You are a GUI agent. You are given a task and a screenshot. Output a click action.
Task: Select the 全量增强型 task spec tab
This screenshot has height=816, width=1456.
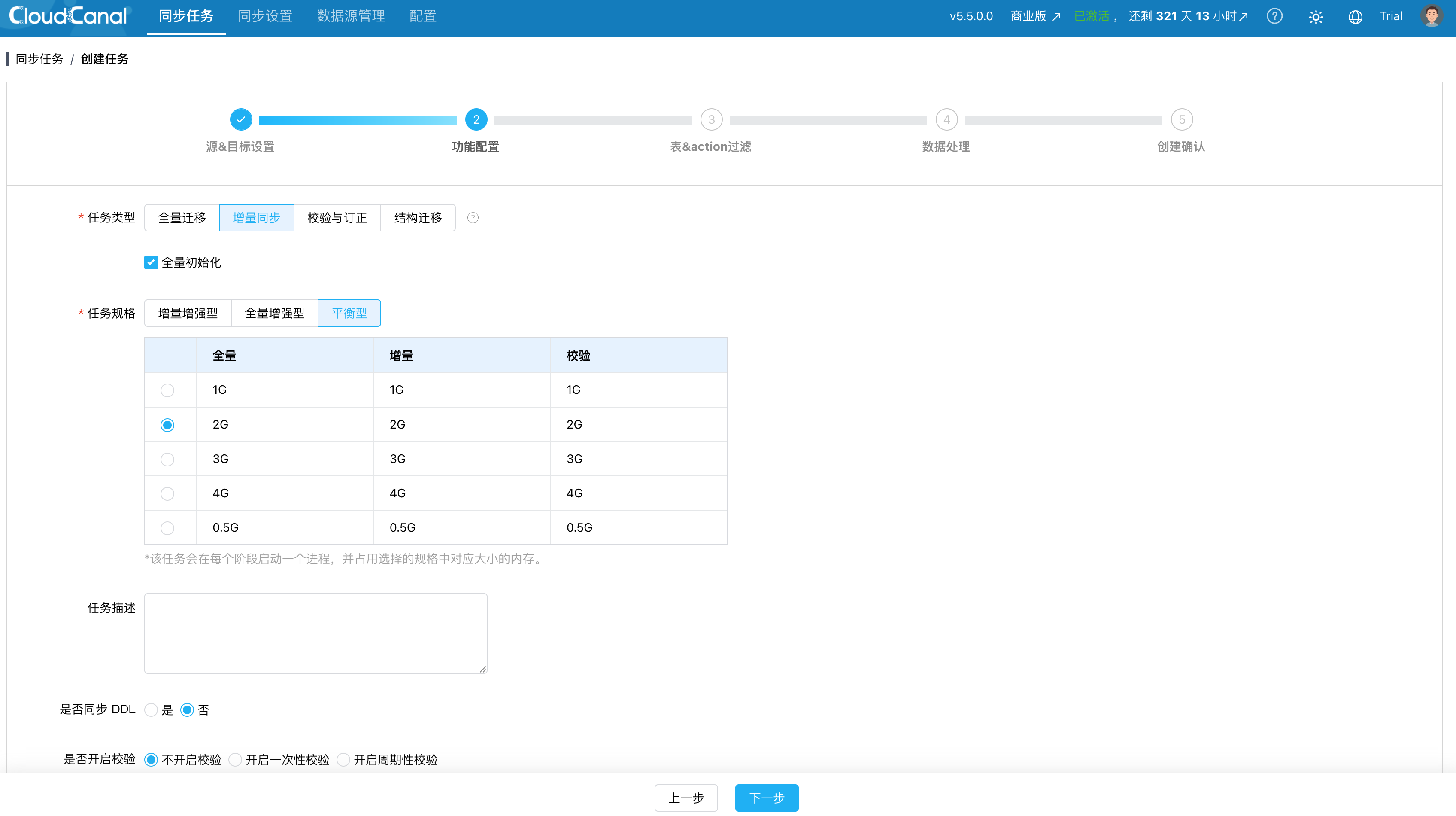(x=274, y=313)
